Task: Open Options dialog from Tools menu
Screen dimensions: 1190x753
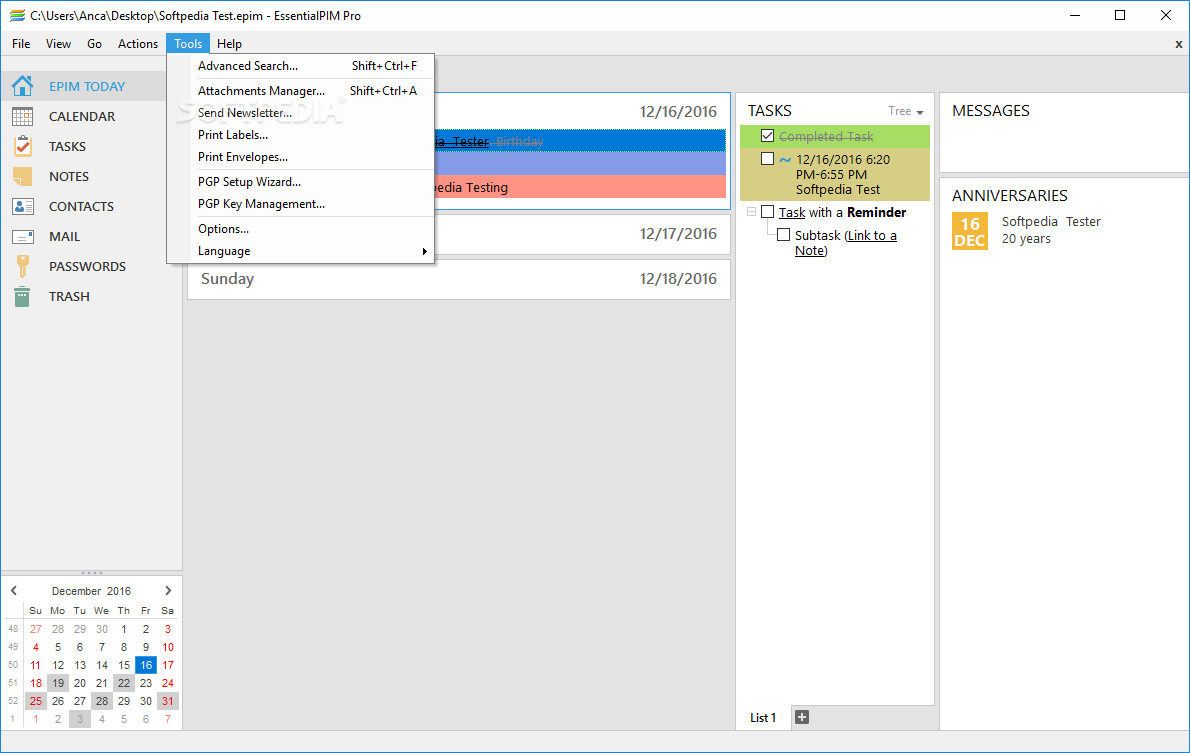Action: coord(301,229)
